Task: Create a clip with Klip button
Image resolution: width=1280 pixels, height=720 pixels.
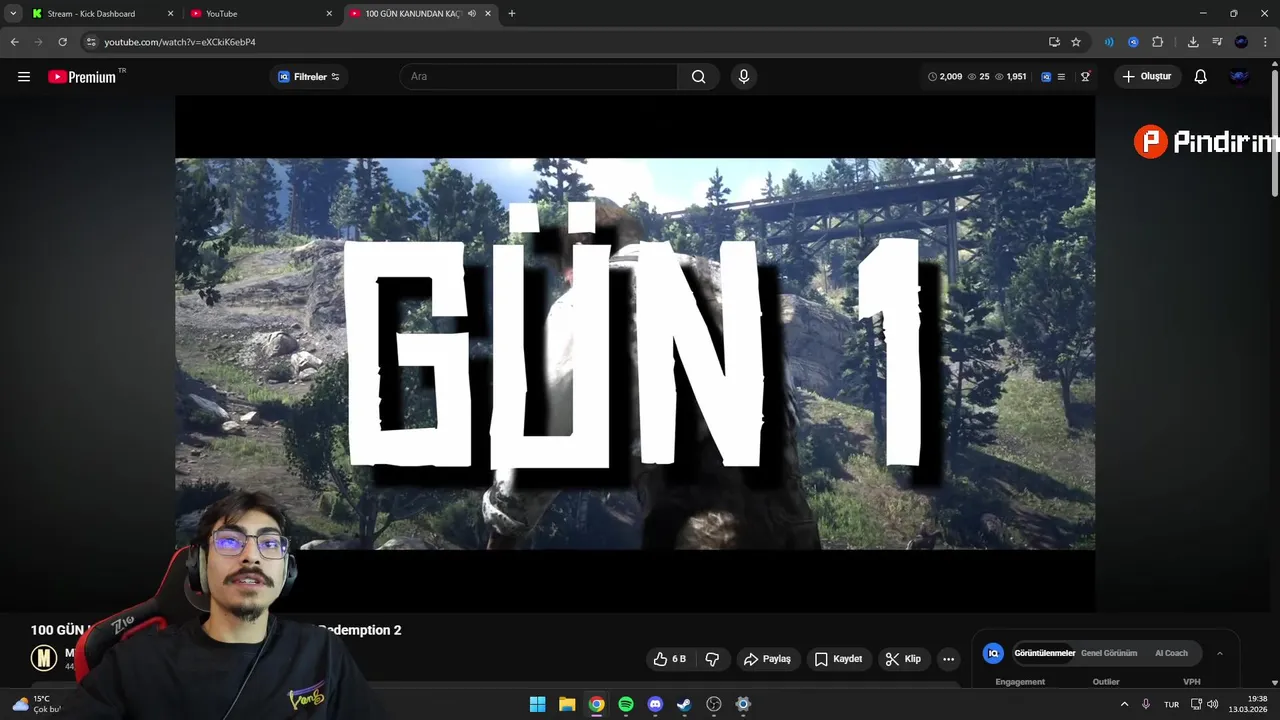Action: [x=903, y=659]
